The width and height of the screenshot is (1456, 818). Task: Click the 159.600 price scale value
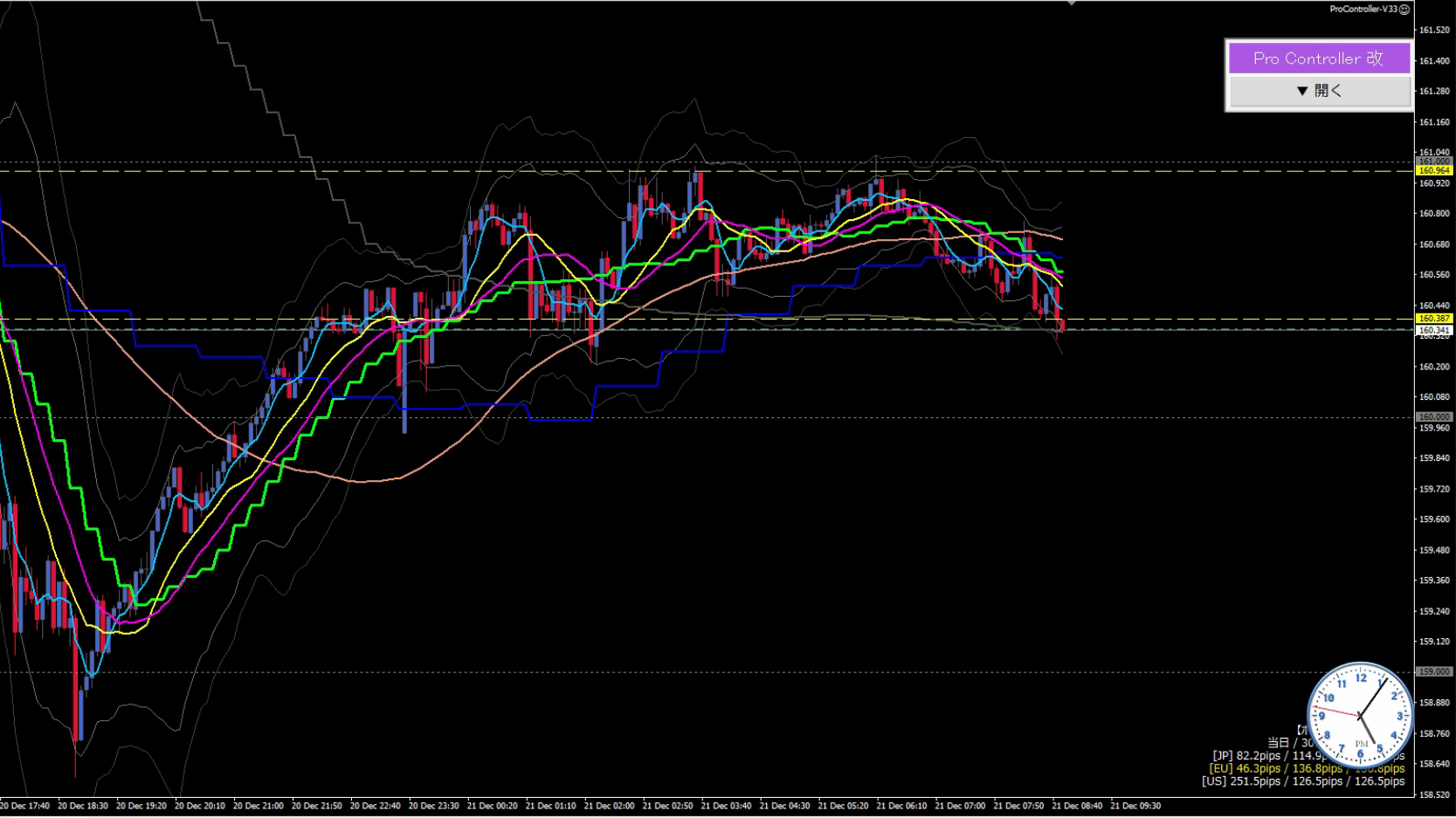click(x=1434, y=519)
